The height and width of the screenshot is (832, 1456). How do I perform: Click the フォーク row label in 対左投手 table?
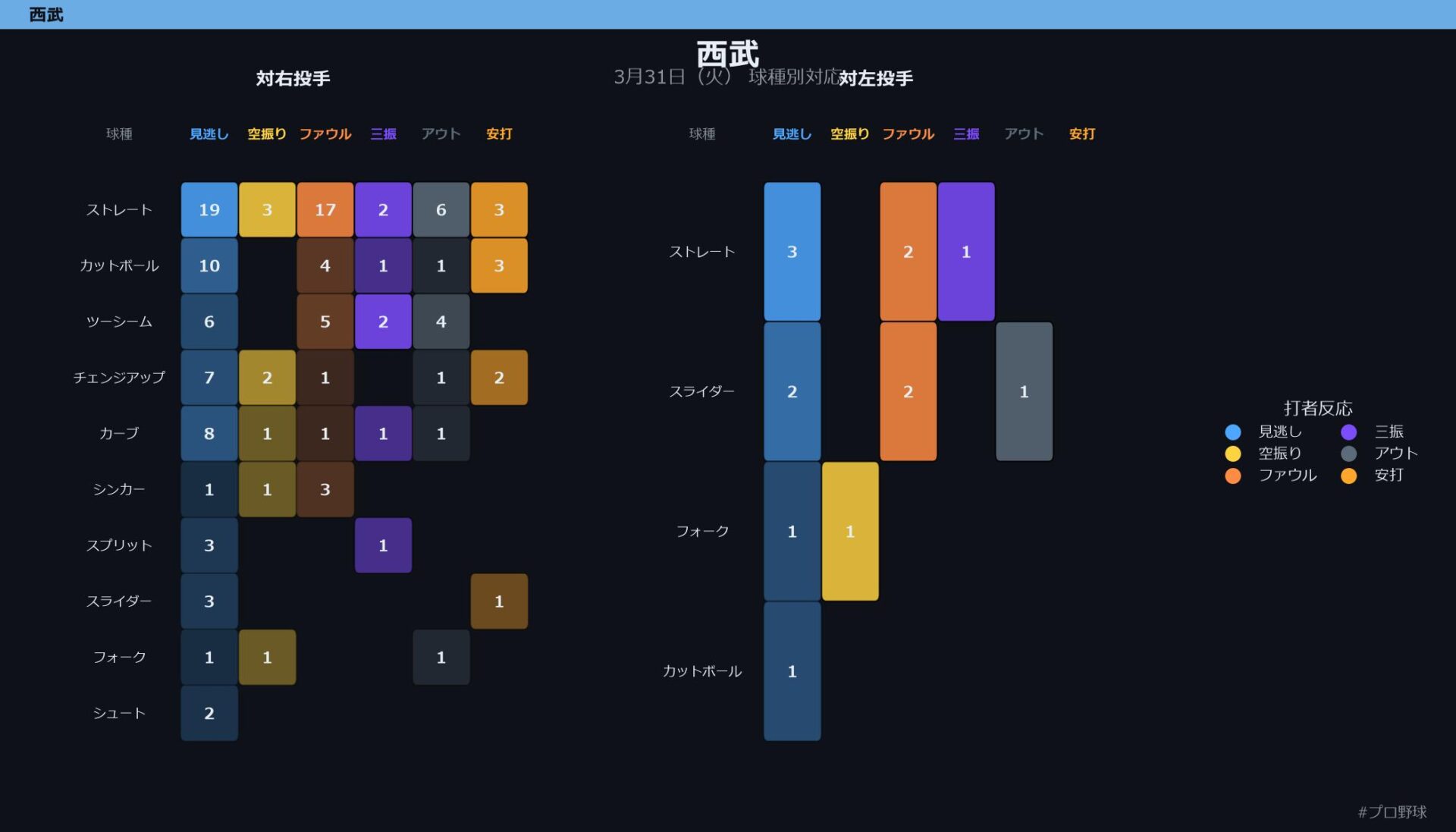702,531
